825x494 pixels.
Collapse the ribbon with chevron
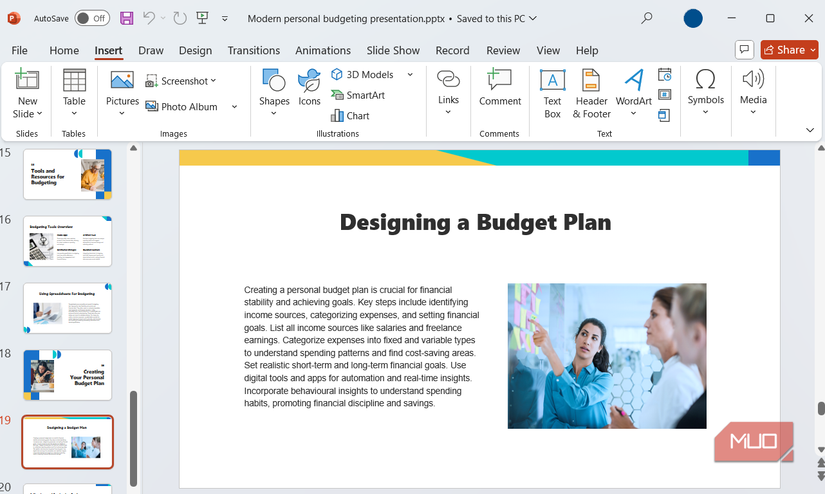pos(810,130)
